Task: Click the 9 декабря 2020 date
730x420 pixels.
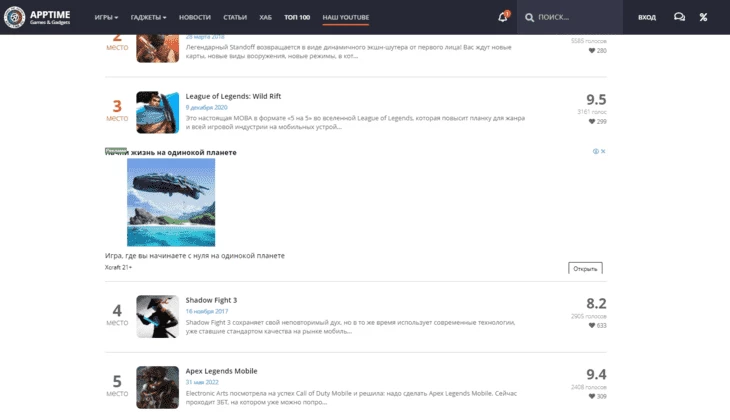Action: click(206, 108)
